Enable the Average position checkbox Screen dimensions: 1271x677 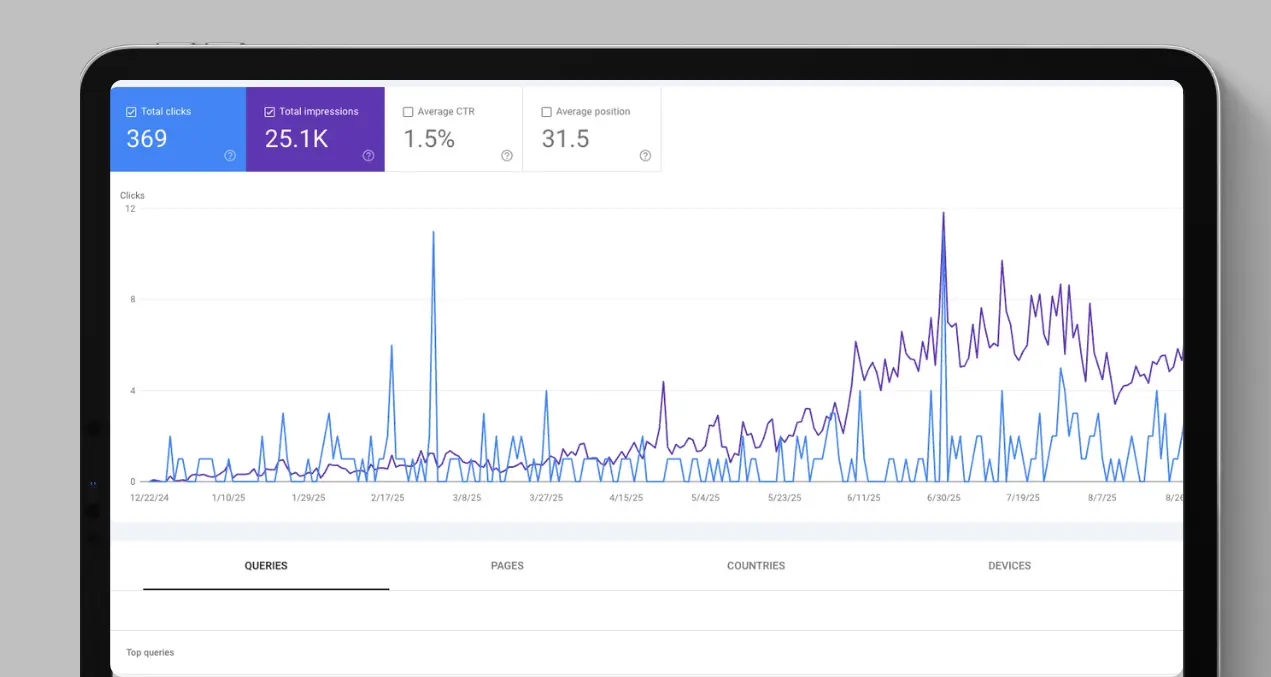tap(546, 111)
